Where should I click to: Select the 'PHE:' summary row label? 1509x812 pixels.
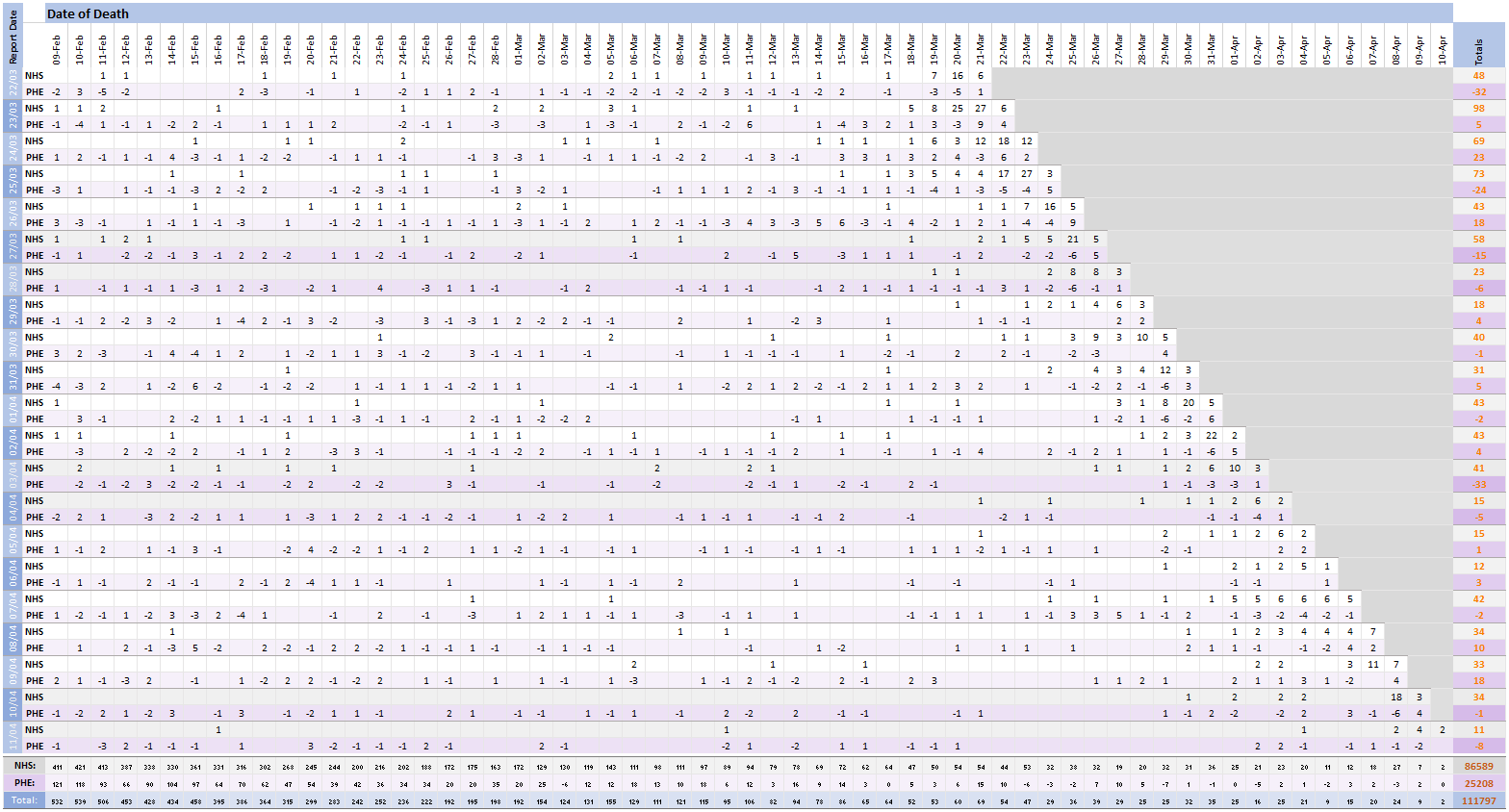24,783
